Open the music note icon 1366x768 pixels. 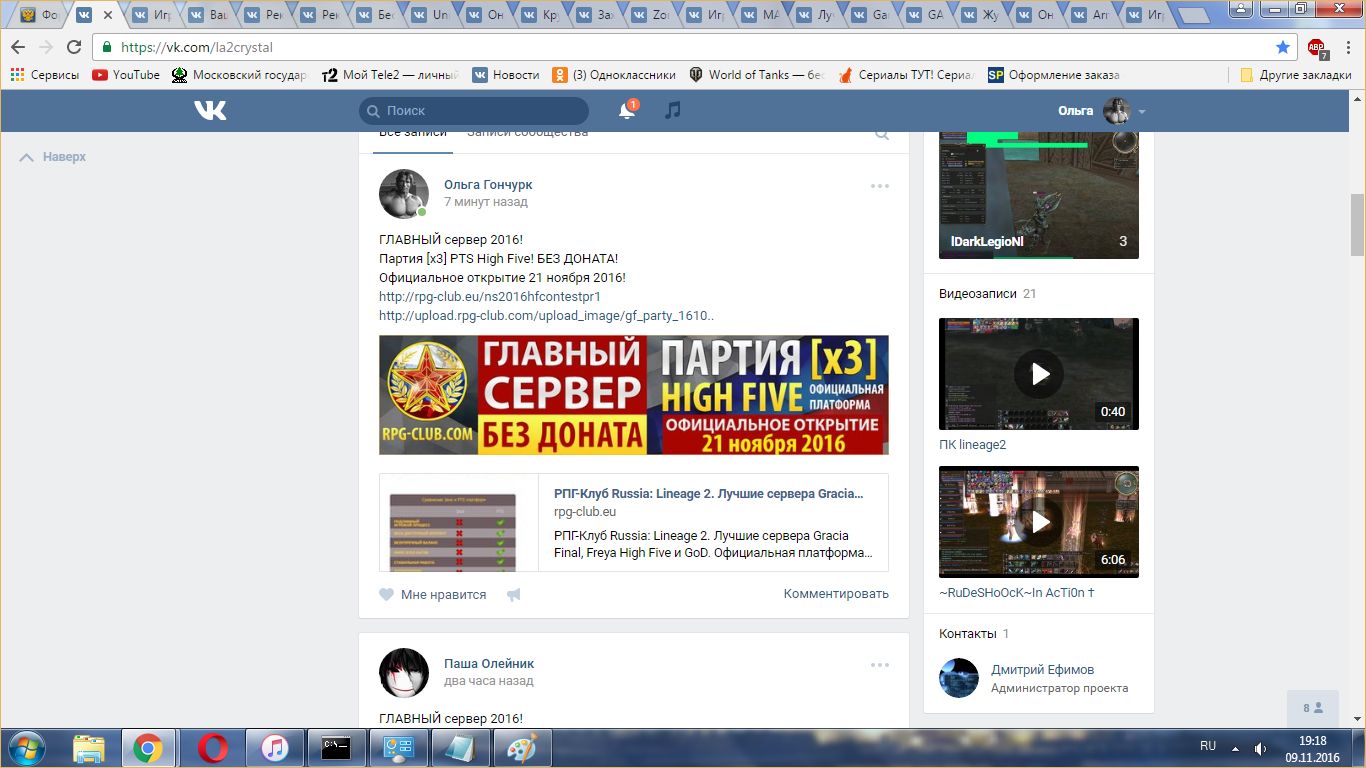[673, 110]
